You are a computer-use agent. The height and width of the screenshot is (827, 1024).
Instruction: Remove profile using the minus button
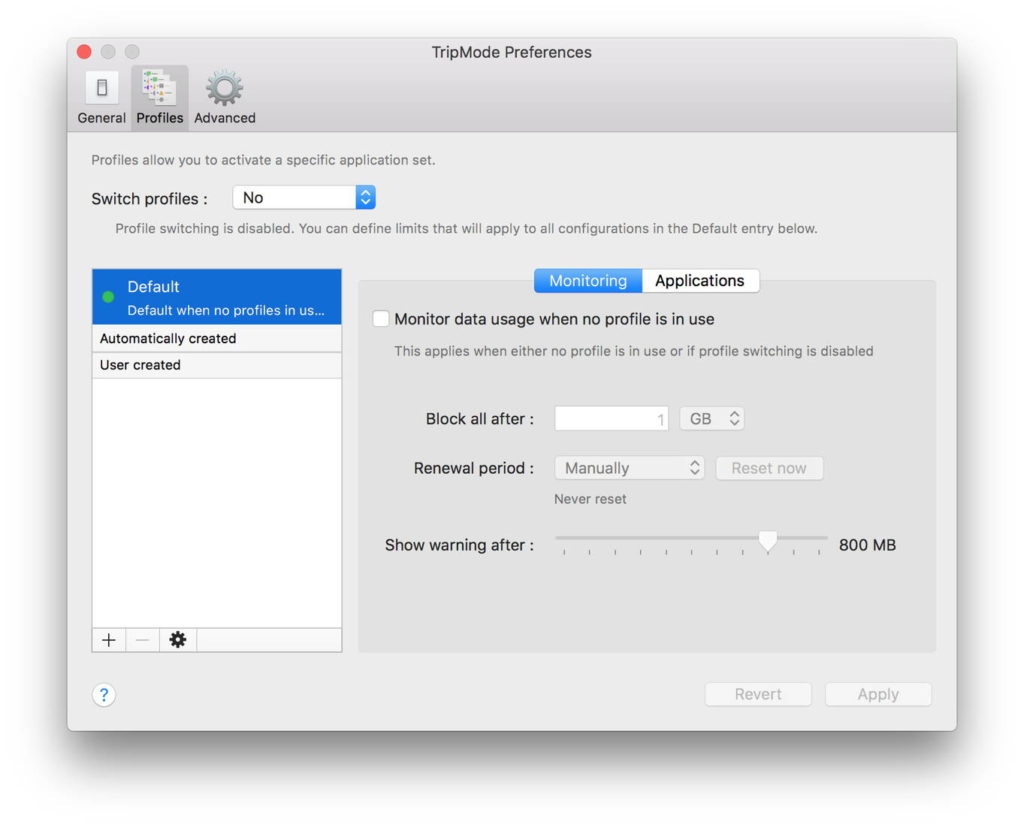tap(142, 640)
